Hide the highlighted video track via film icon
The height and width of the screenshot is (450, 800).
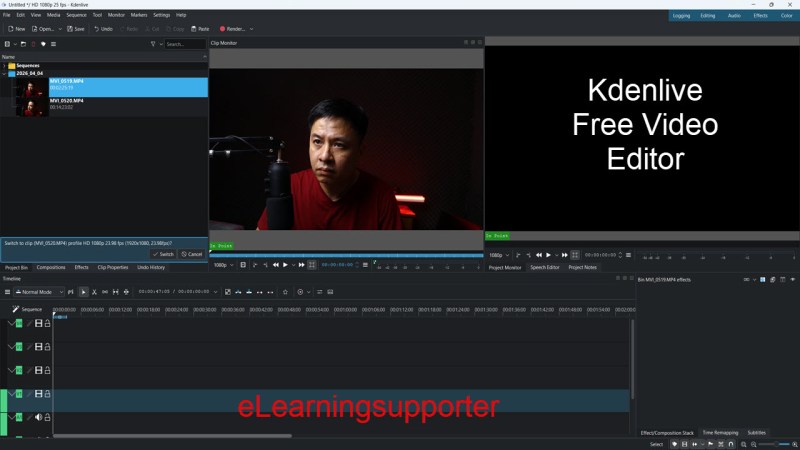tap(38, 394)
